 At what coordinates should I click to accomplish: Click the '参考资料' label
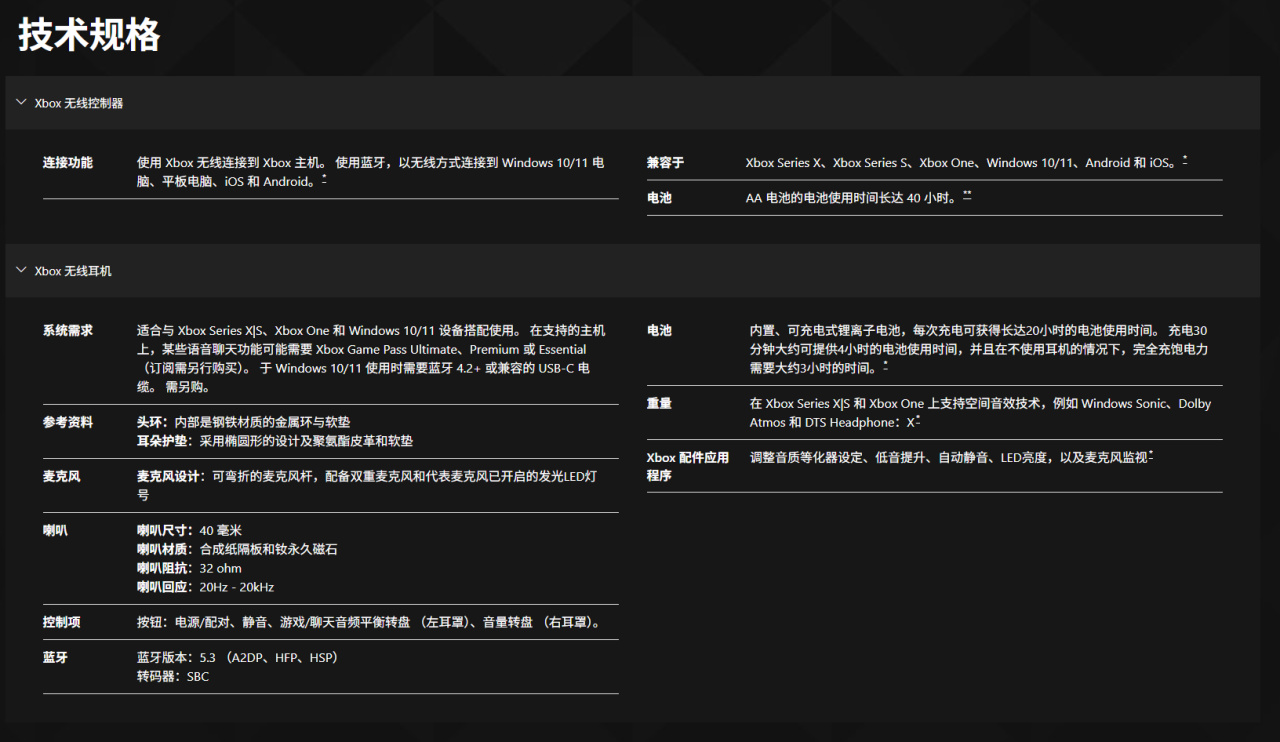coord(68,423)
